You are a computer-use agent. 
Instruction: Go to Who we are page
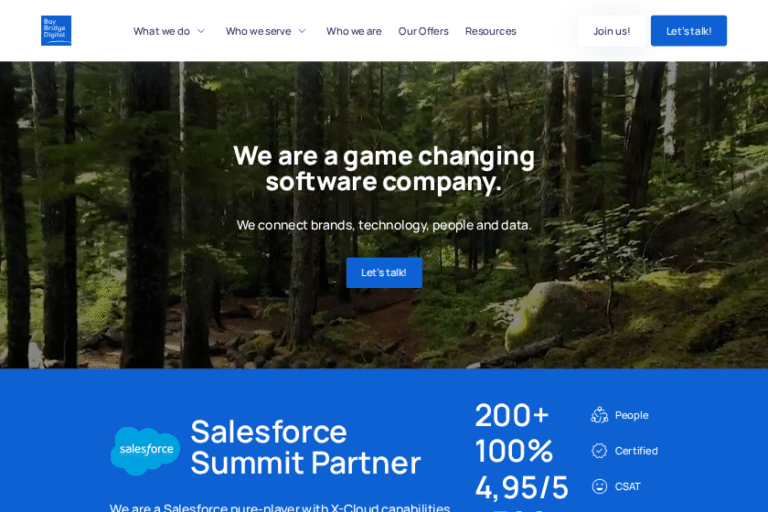pos(354,31)
